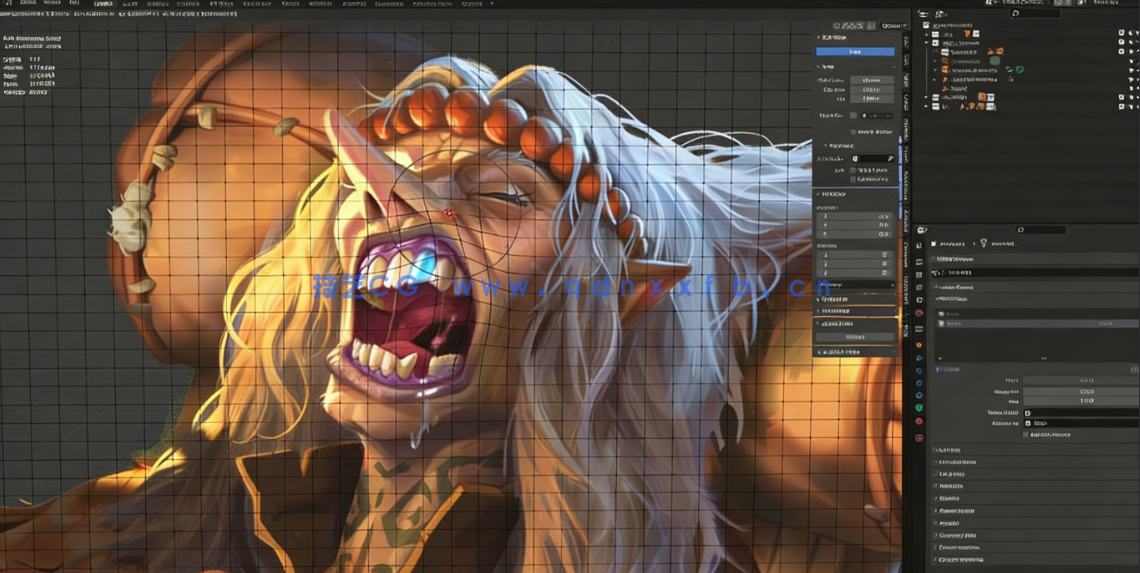Open the green Object Data properties tab
Viewport: 1140px width, 573px height.
919,408
